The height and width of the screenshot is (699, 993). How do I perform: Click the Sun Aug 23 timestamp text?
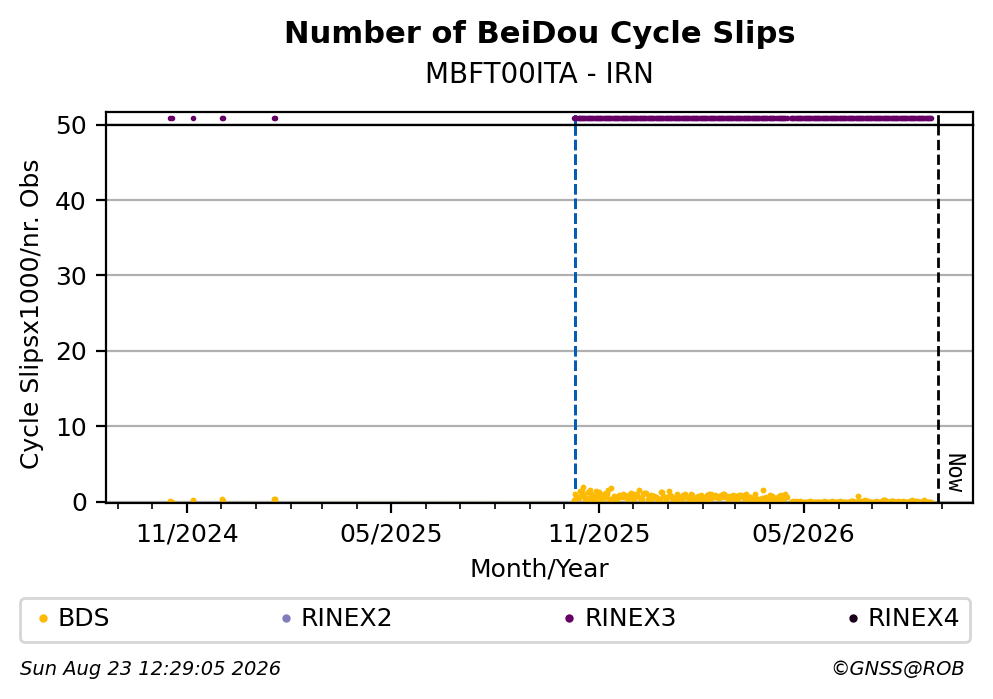150,669
